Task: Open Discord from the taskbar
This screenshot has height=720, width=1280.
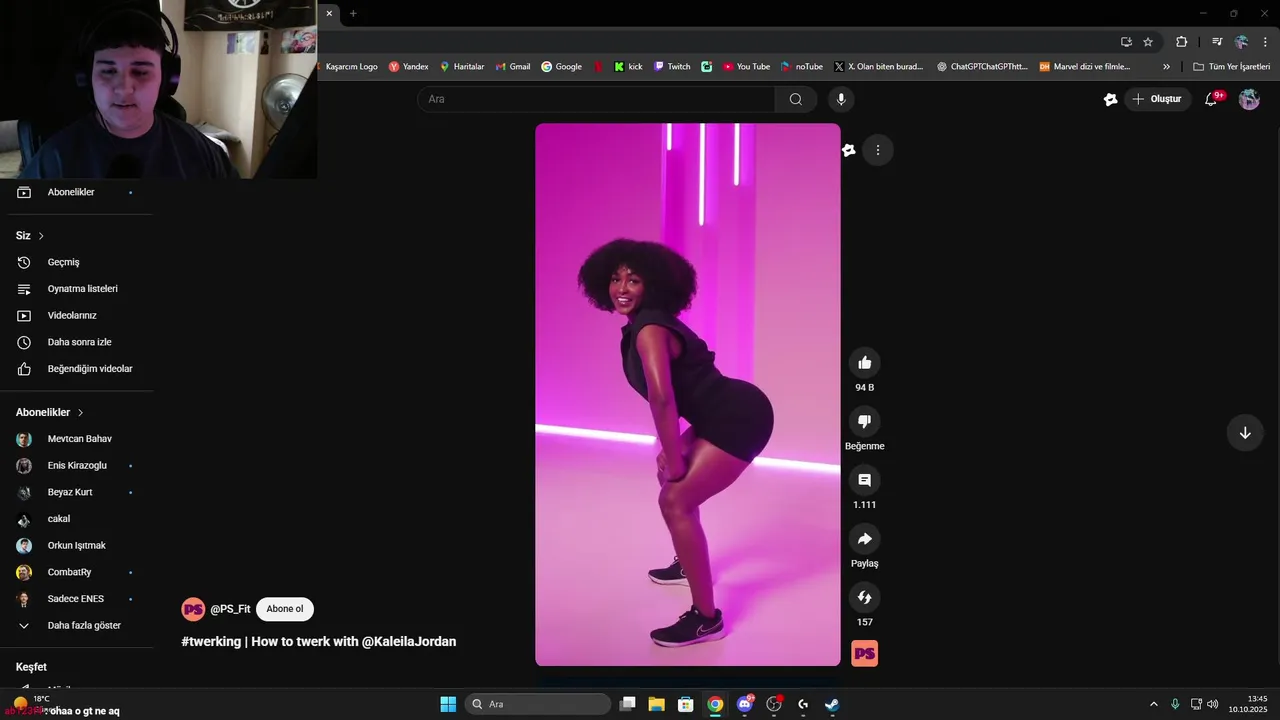Action: tap(745, 704)
